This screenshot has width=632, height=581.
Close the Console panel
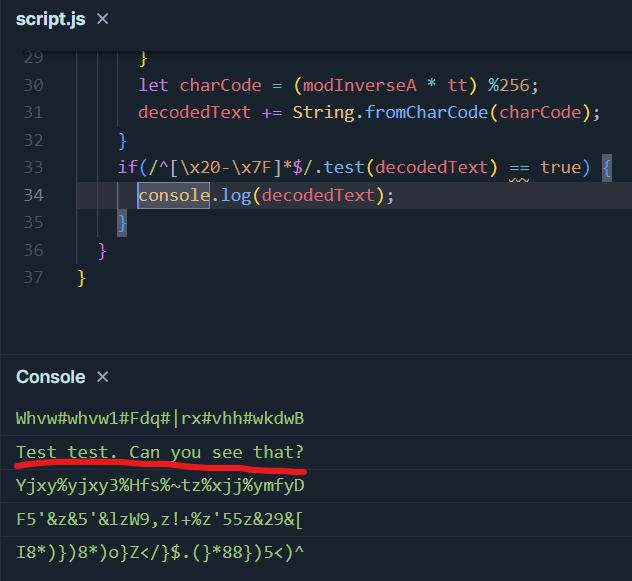click(x=103, y=377)
